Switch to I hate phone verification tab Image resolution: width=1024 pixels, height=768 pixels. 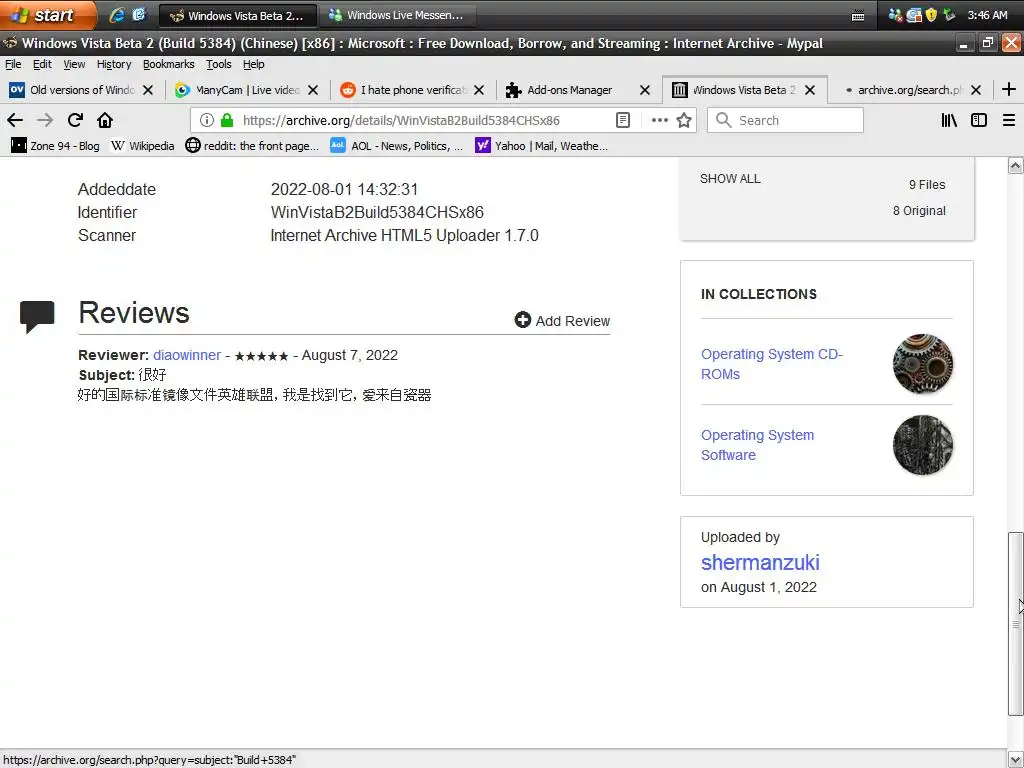click(x=413, y=90)
